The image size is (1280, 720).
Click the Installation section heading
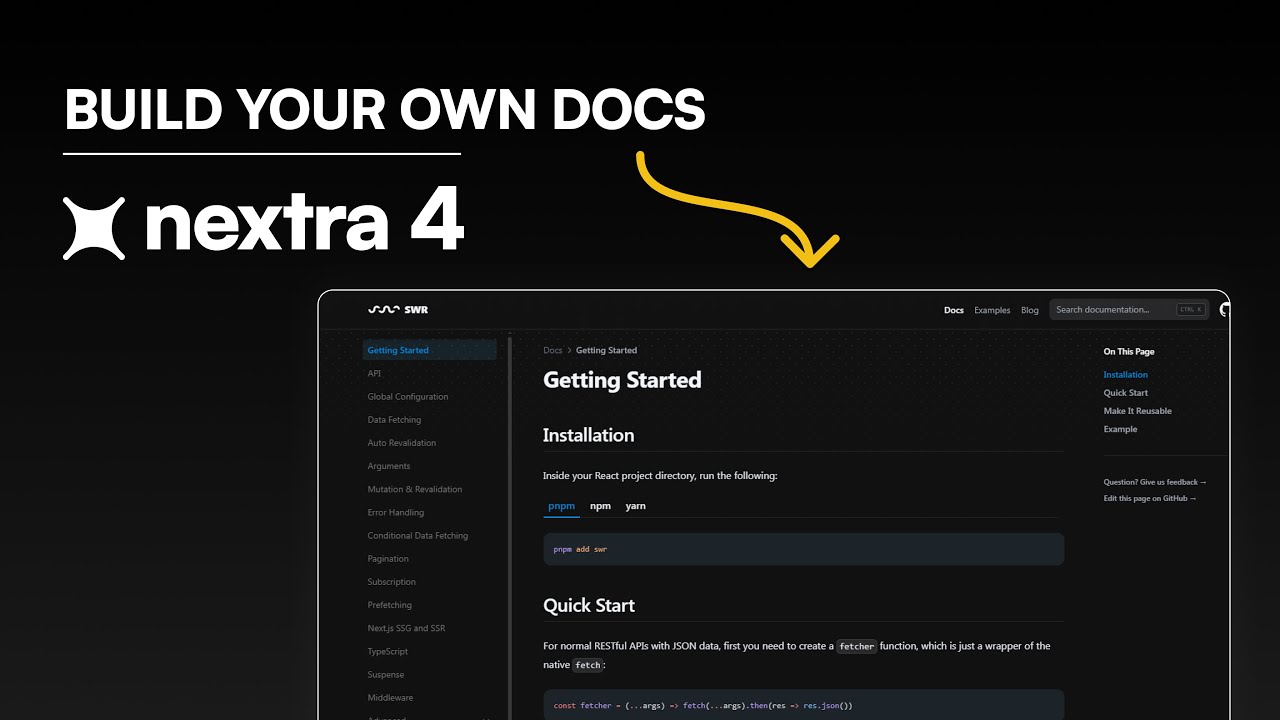coord(589,435)
